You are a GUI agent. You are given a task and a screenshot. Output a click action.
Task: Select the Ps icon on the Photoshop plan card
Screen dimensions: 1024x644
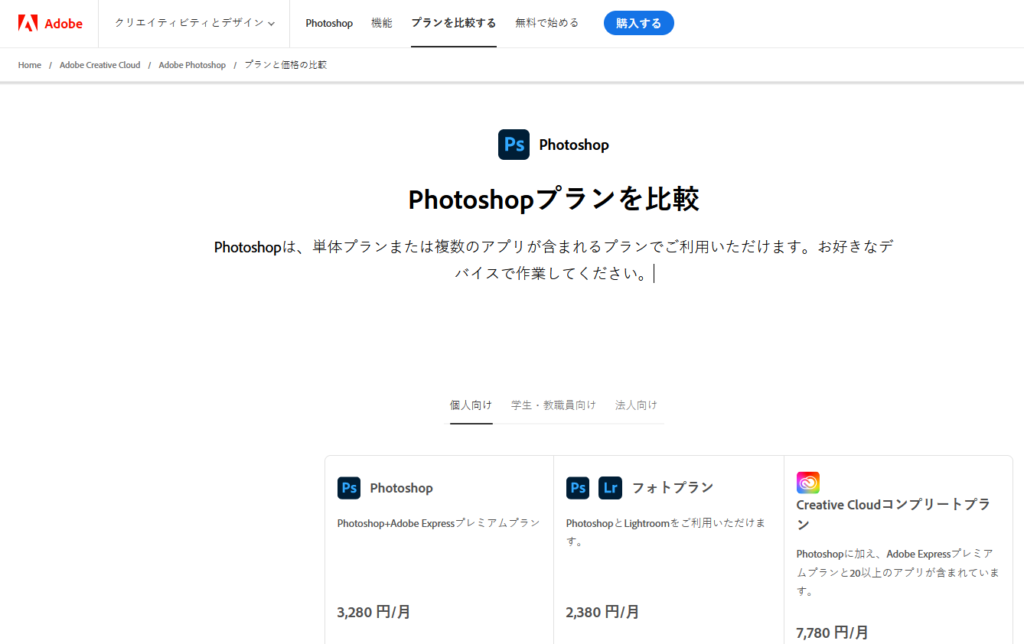pos(348,487)
